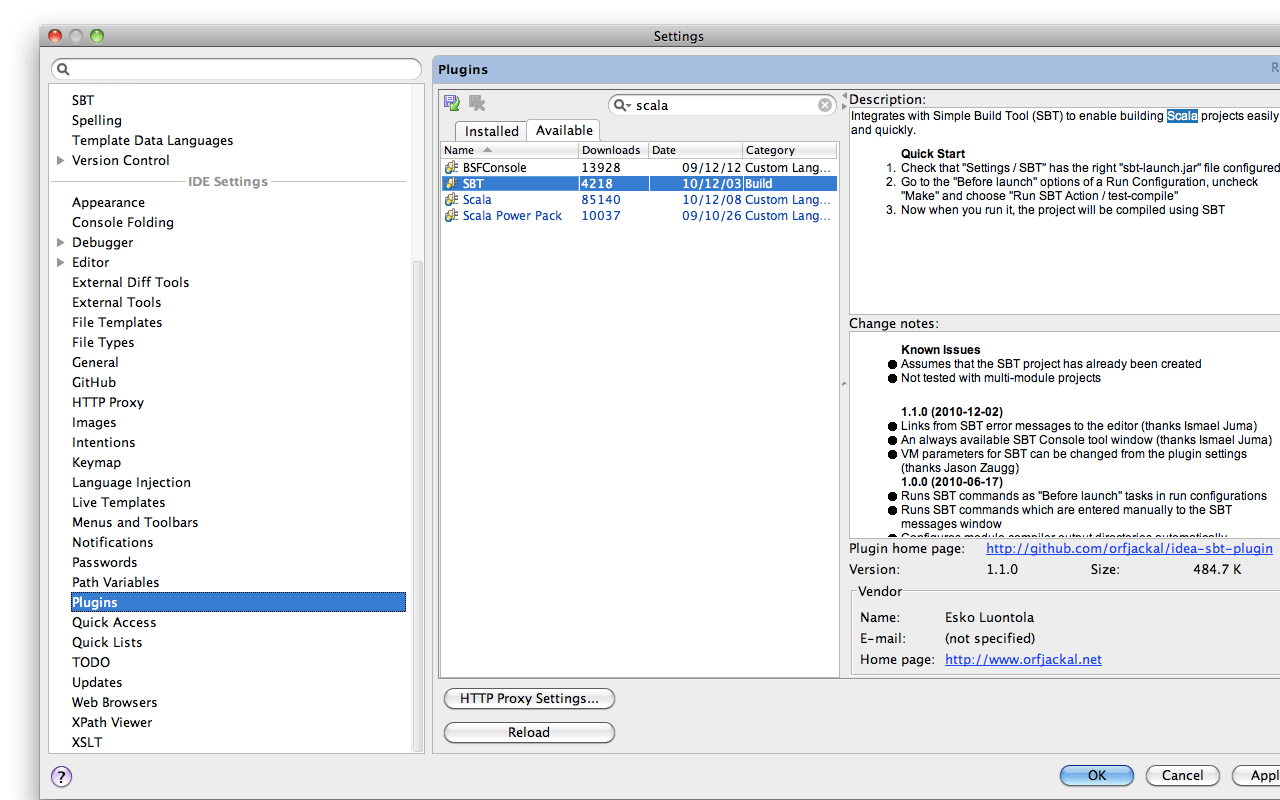The width and height of the screenshot is (1280, 800).
Task: Open External Diff Tools settings
Action: [130, 282]
